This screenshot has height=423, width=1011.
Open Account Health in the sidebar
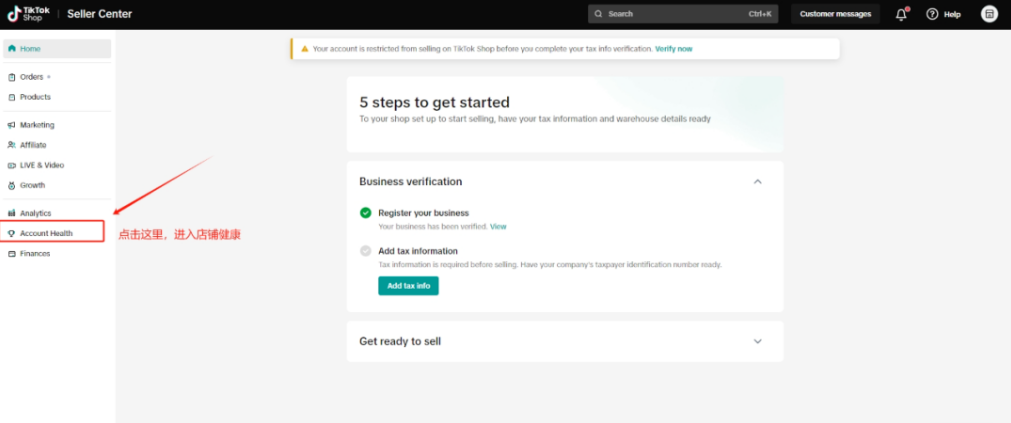(x=46, y=233)
